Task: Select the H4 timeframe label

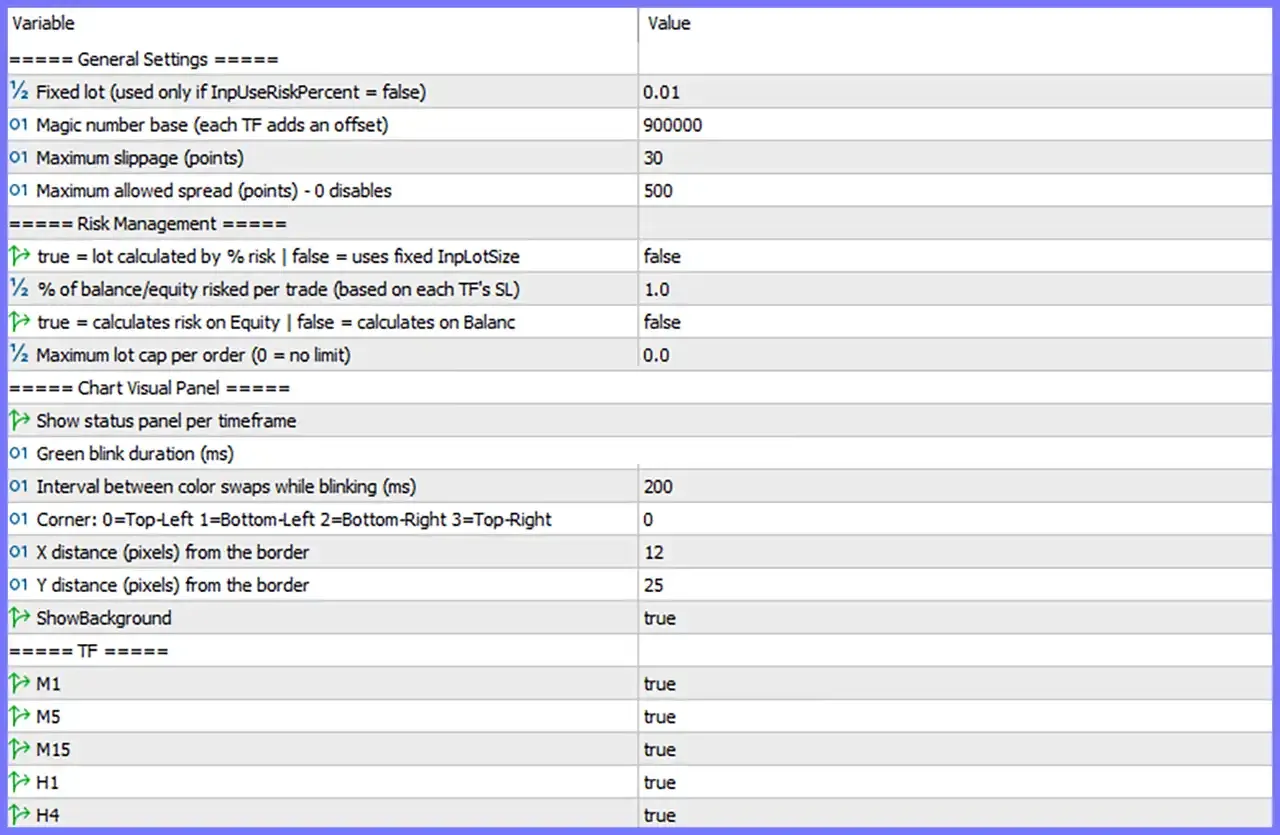Action: [48, 815]
